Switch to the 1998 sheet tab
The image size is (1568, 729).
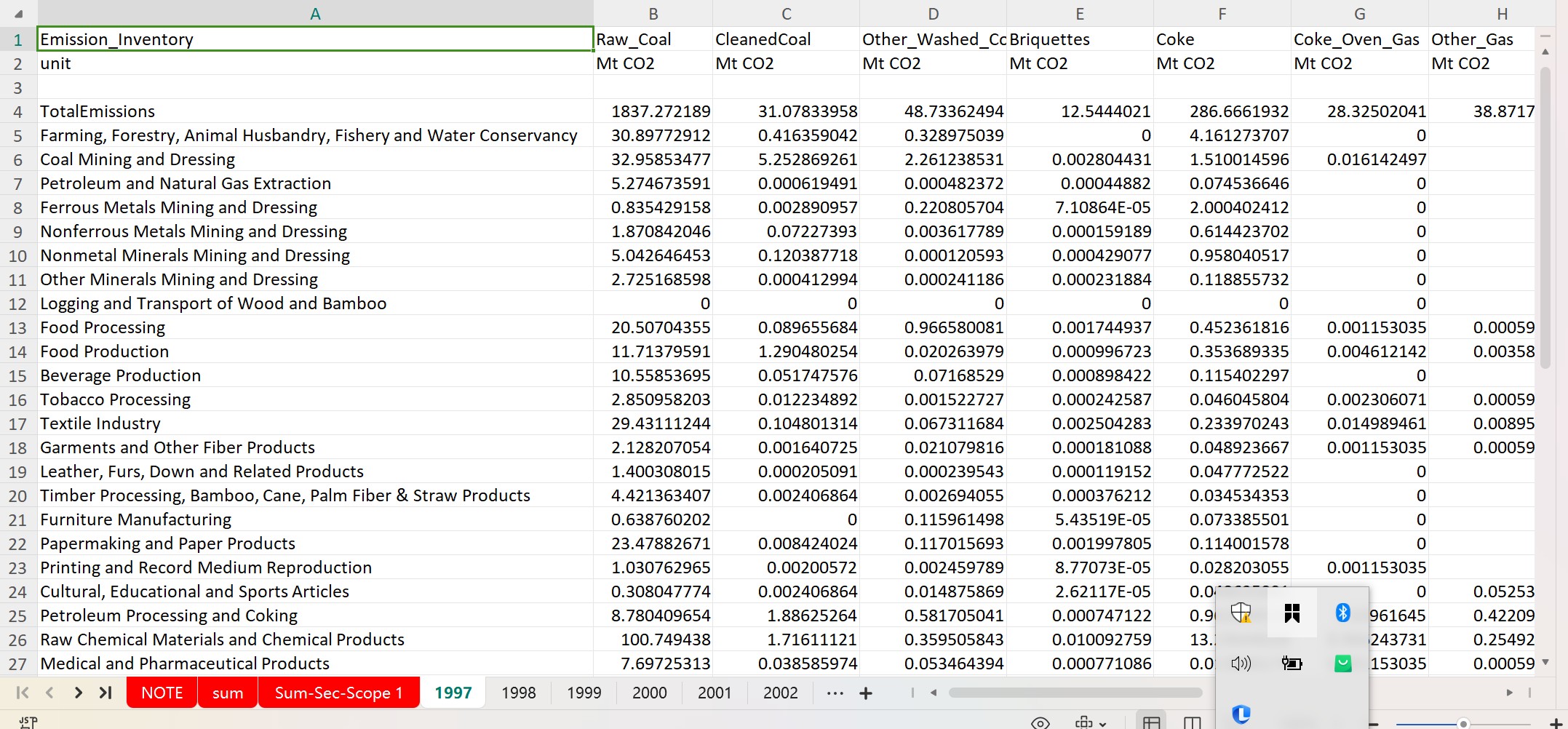point(518,693)
